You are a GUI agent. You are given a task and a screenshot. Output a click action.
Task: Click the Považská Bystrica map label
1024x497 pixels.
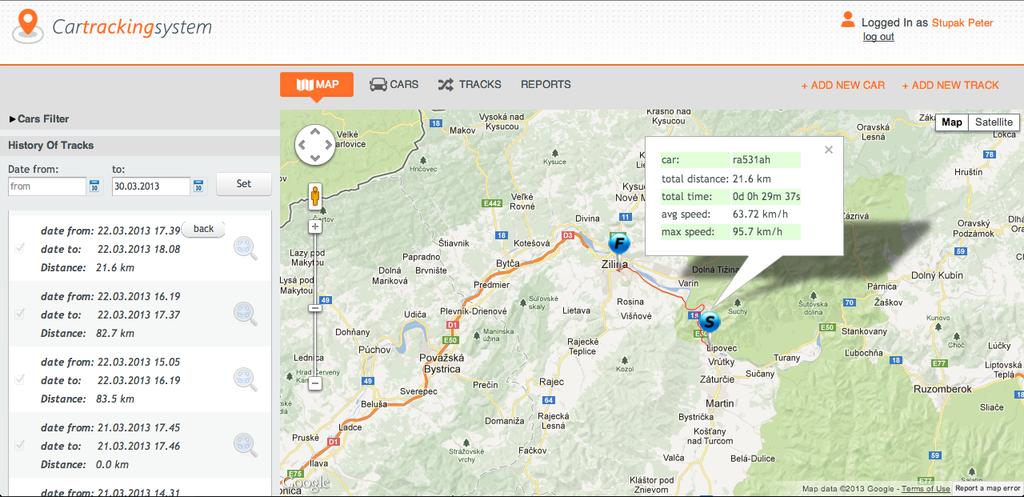tap(440, 363)
